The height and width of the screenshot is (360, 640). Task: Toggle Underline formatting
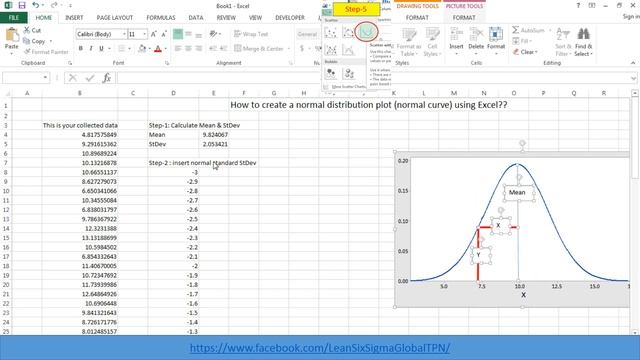pyautogui.click(x=101, y=49)
